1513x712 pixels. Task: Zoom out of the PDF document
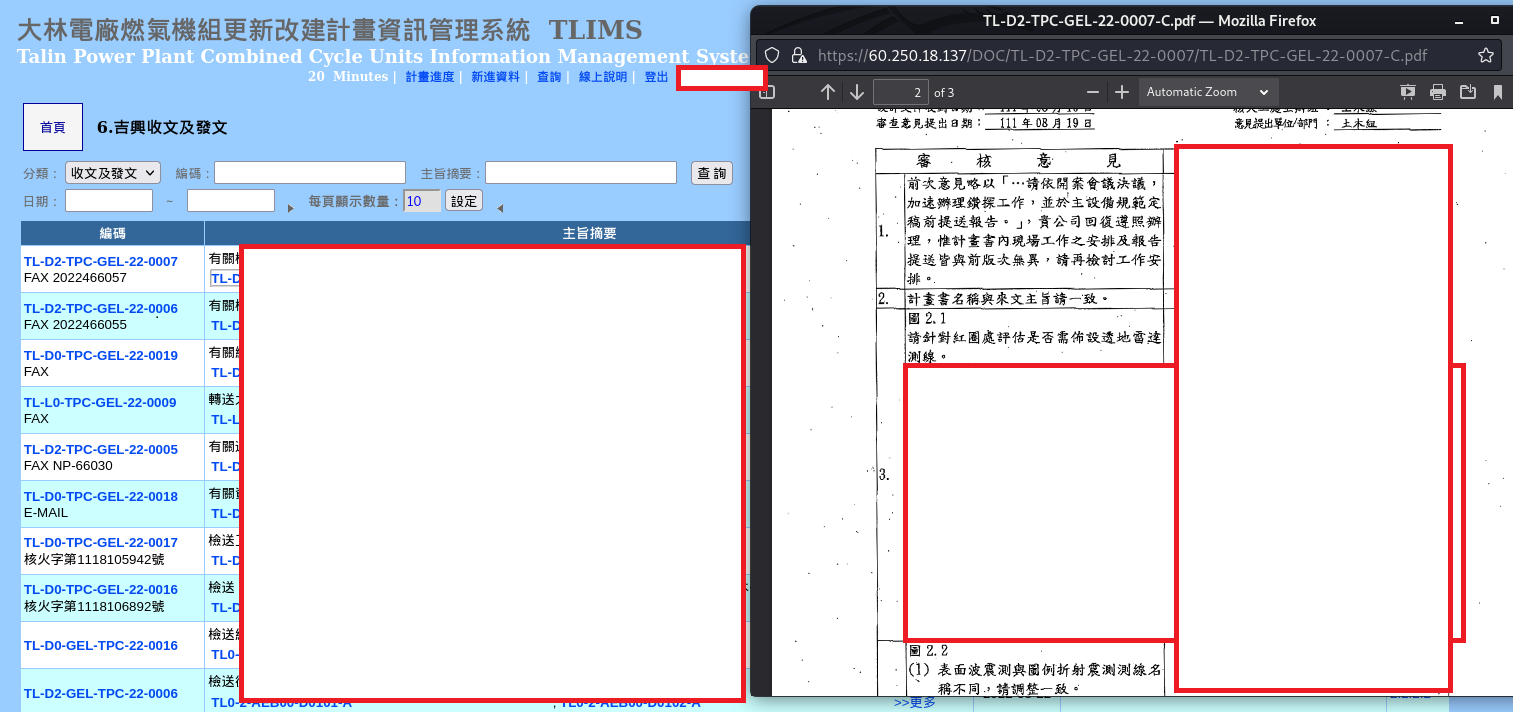(x=1093, y=92)
